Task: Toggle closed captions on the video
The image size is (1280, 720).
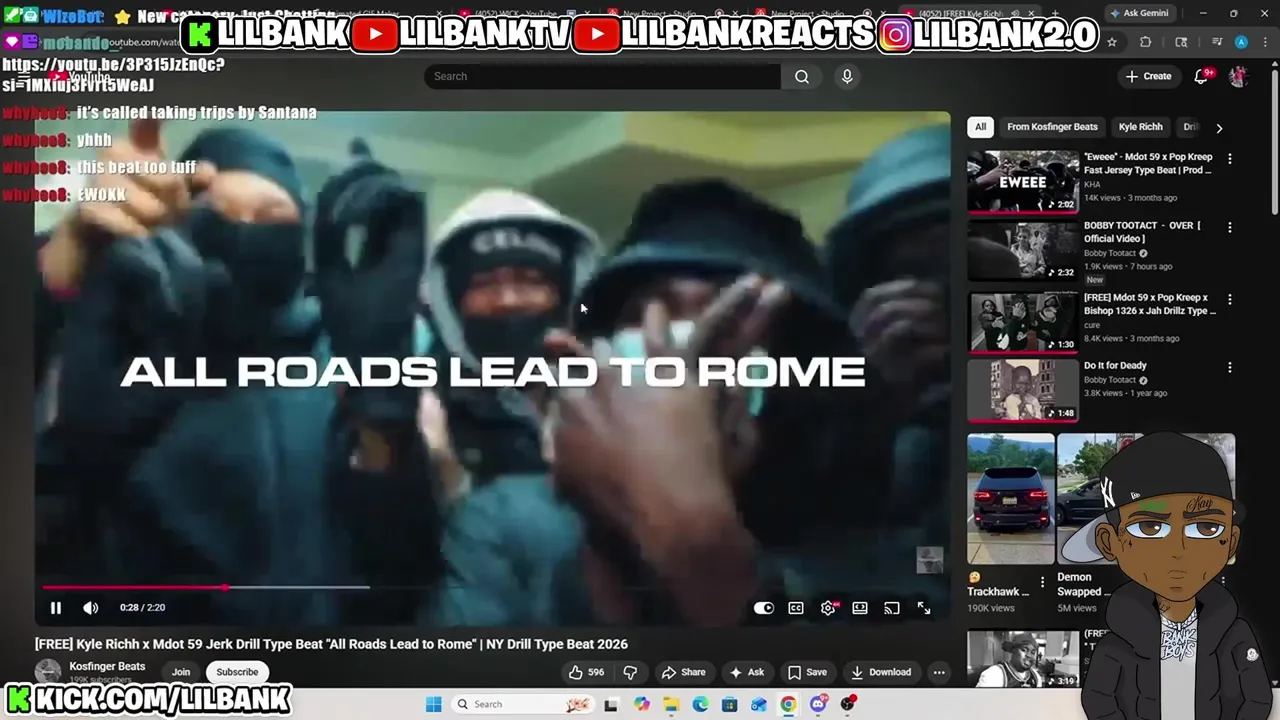Action: point(796,608)
